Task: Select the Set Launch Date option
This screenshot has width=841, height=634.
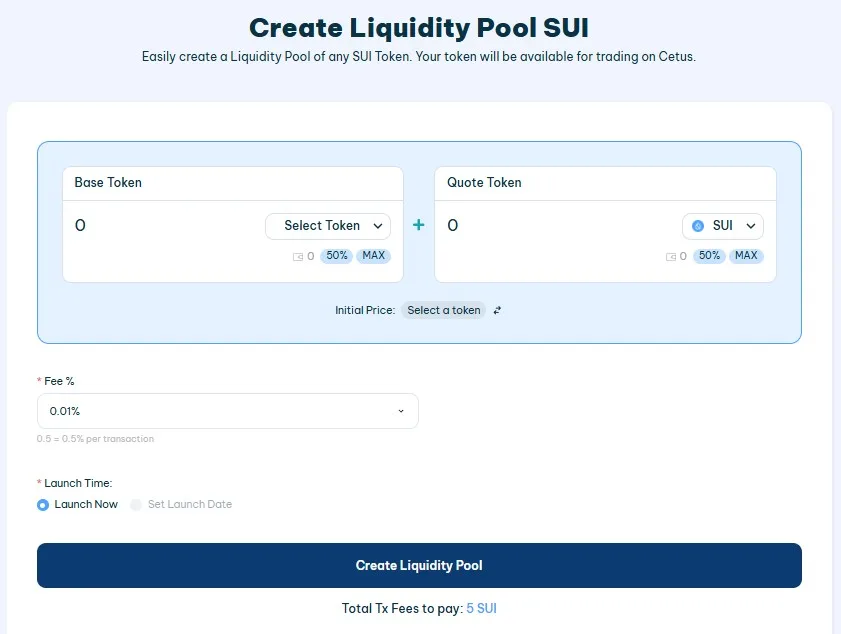Action: pyautogui.click(x=136, y=504)
